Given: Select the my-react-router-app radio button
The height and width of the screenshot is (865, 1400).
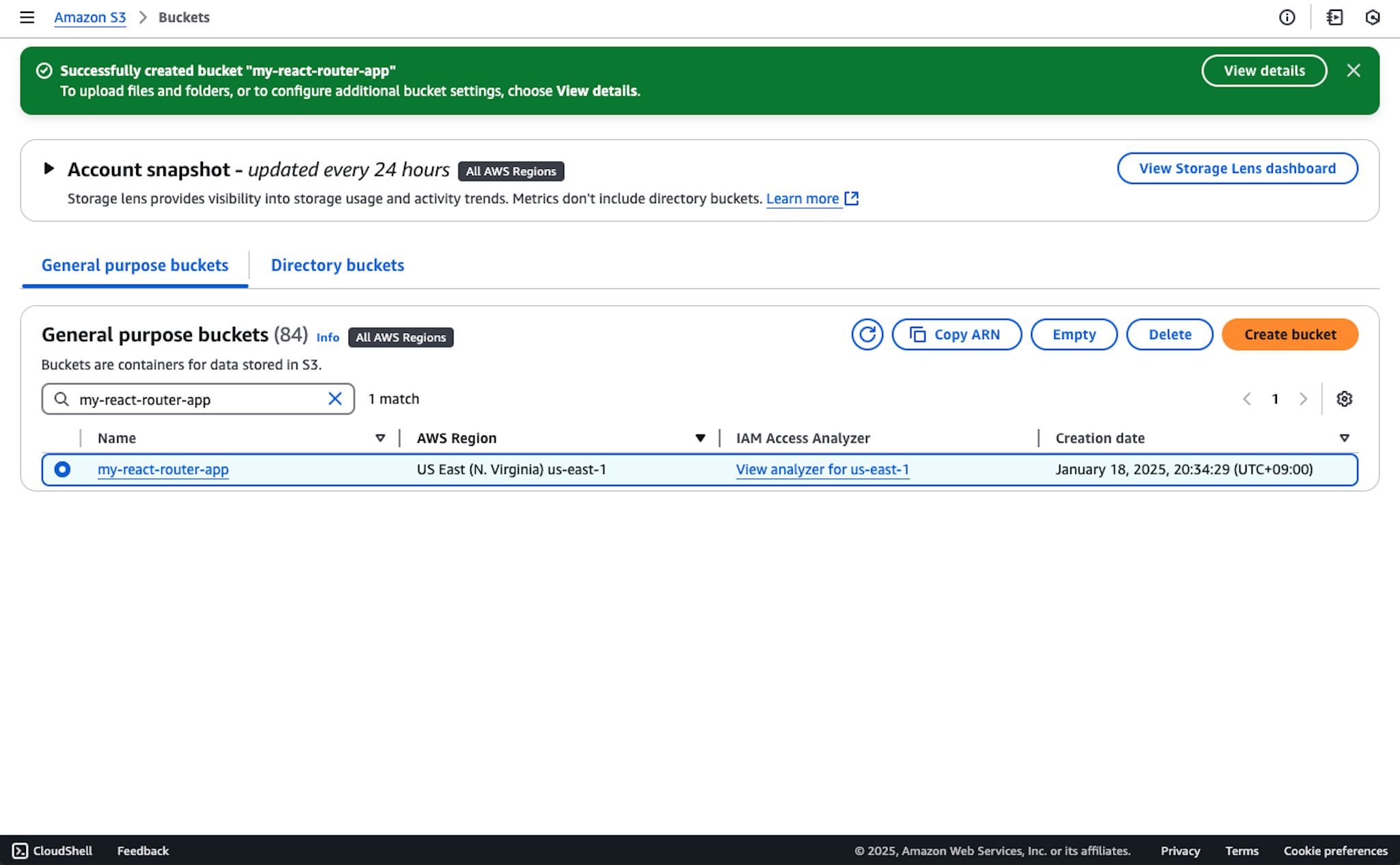Looking at the screenshot, I should (x=63, y=470).
